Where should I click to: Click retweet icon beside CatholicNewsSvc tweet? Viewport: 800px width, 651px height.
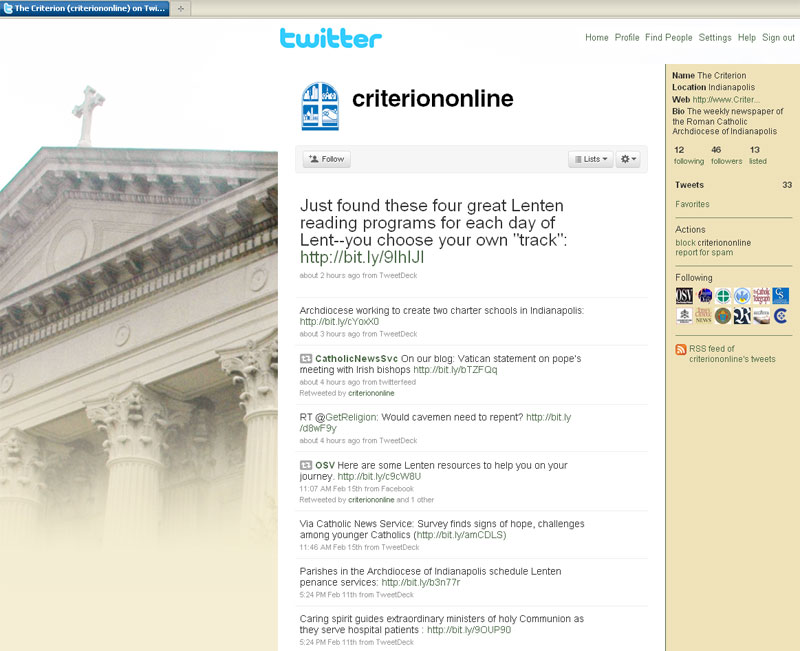click(306, 359)
